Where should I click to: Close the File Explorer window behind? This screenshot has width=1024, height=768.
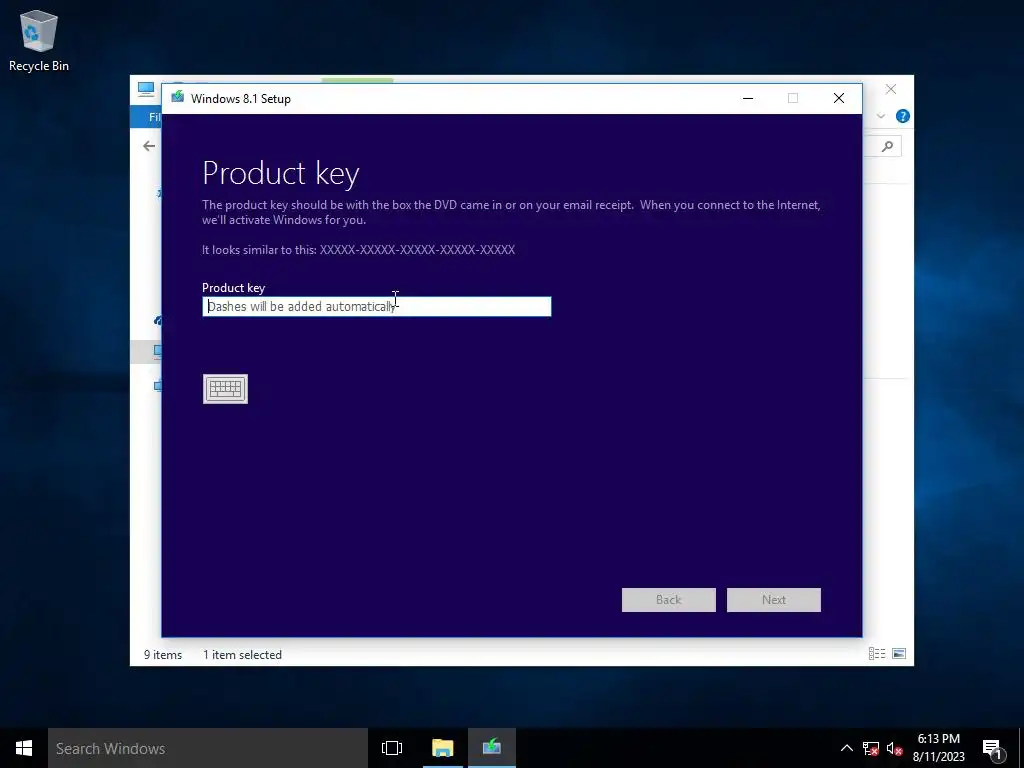click(891, 89)
